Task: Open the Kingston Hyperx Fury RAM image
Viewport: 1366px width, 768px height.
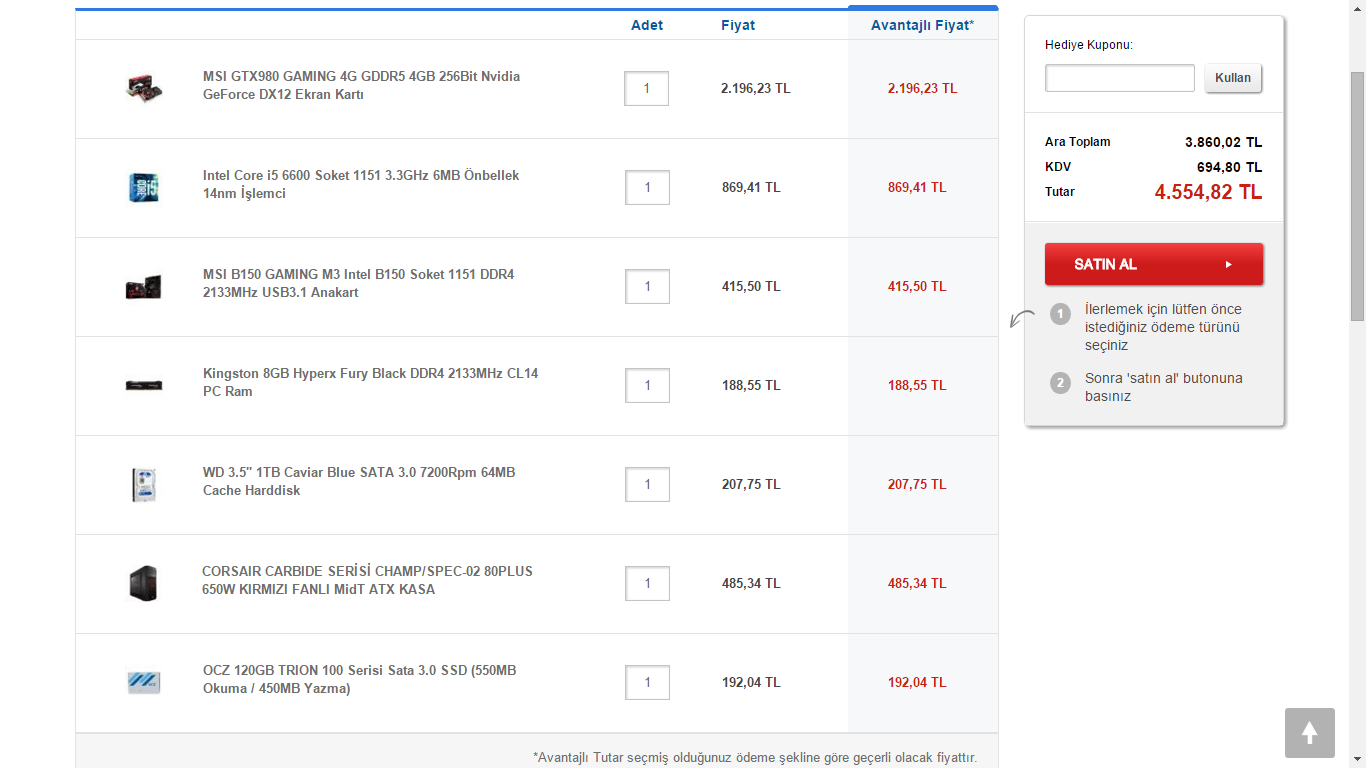Action: coord(144,385)
